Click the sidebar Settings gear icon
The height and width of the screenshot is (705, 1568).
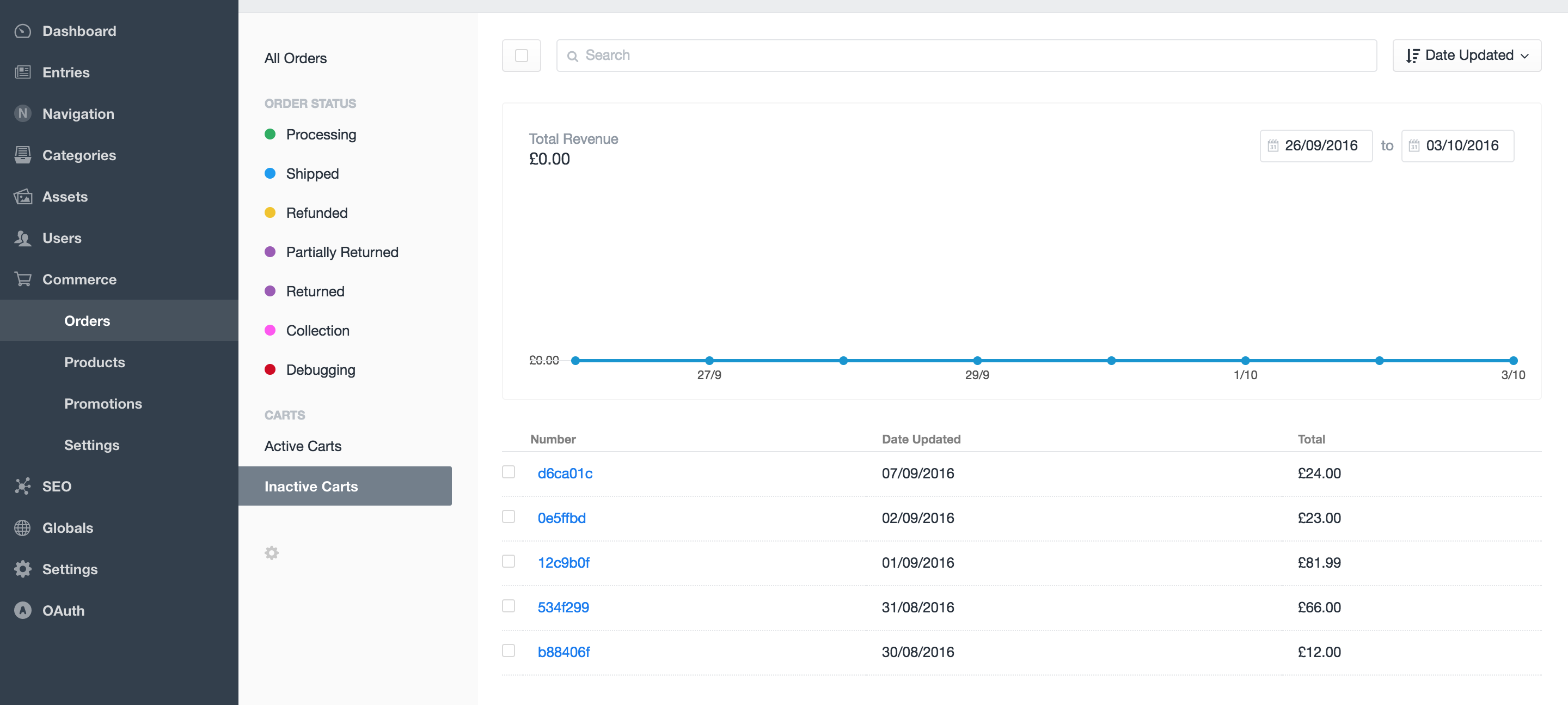(x=22, y=568)
